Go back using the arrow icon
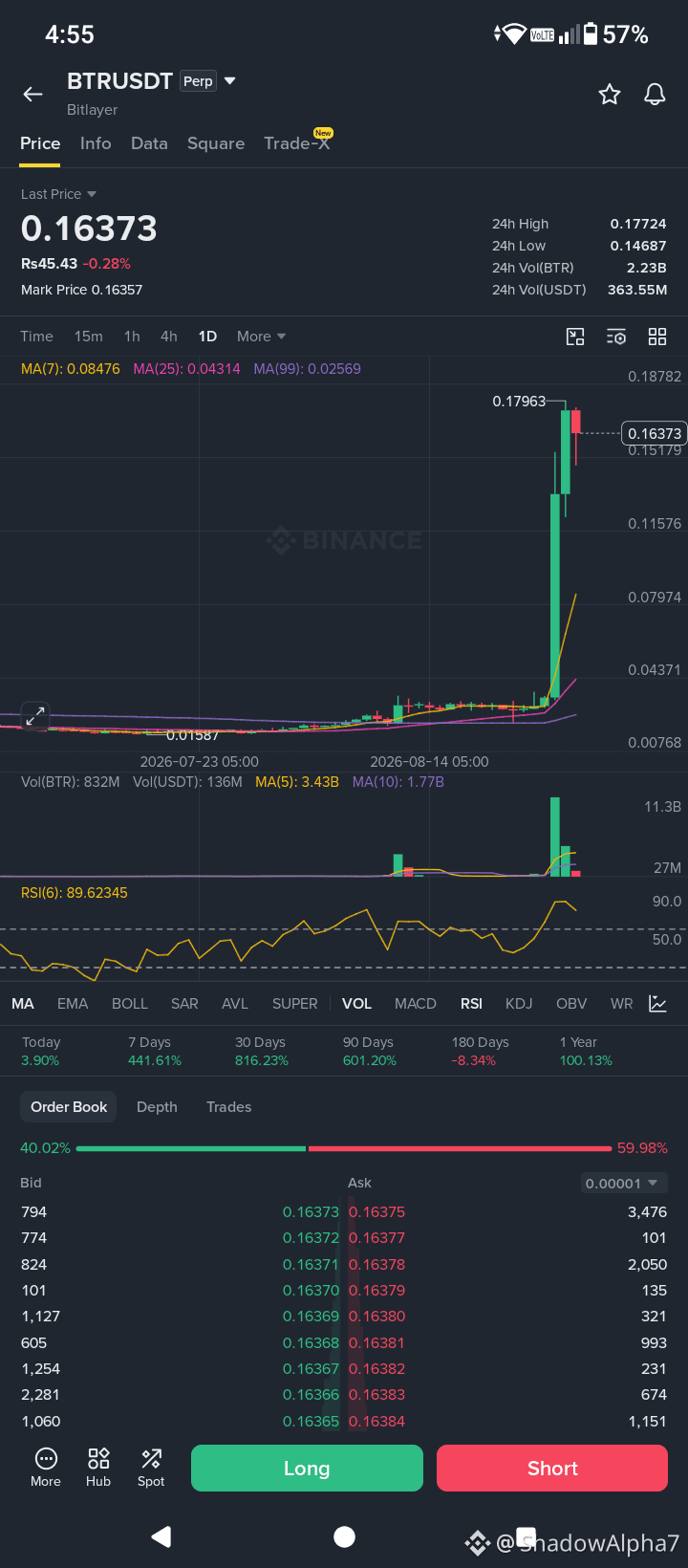The height and width of the screenshot is (1568, 688). (33, 94)
